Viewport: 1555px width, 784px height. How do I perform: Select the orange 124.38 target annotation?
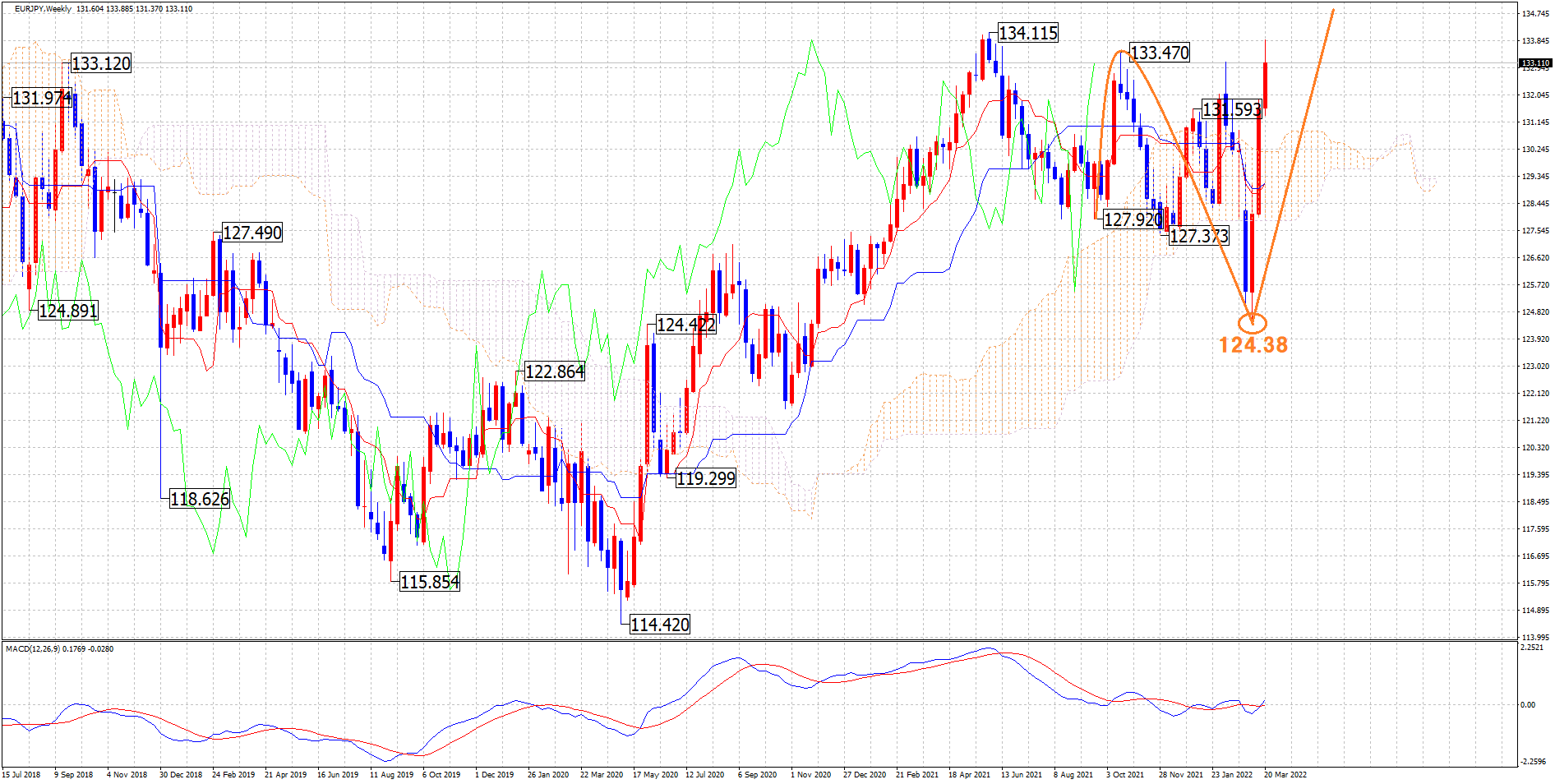pyautogui.click(x=1253, y=345)
